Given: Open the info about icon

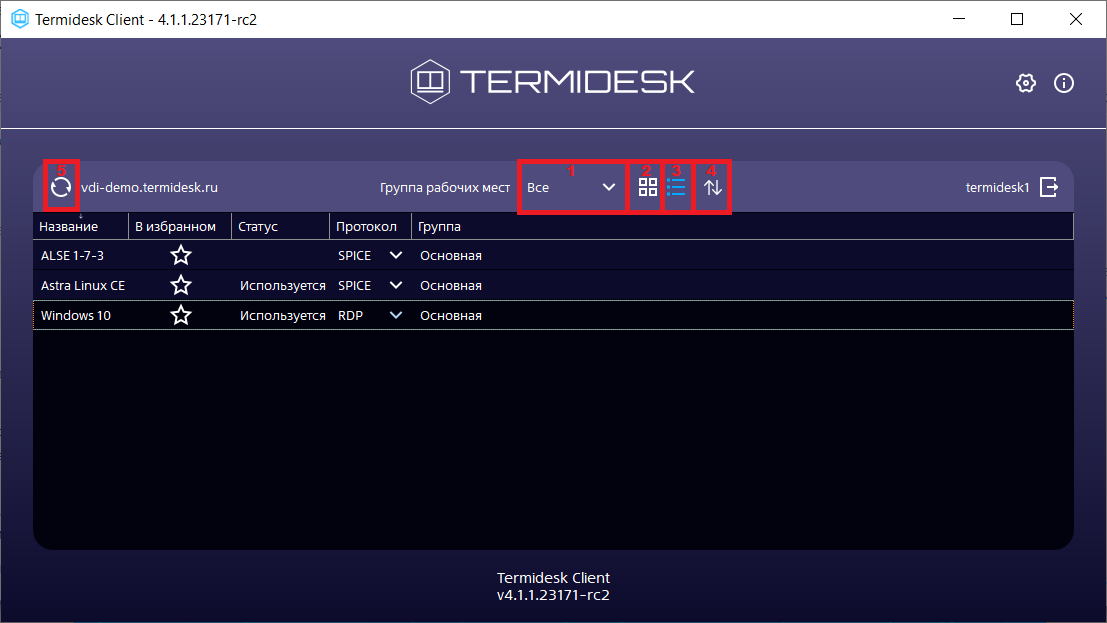Looking at the screenshot, I should (1064, 83).
